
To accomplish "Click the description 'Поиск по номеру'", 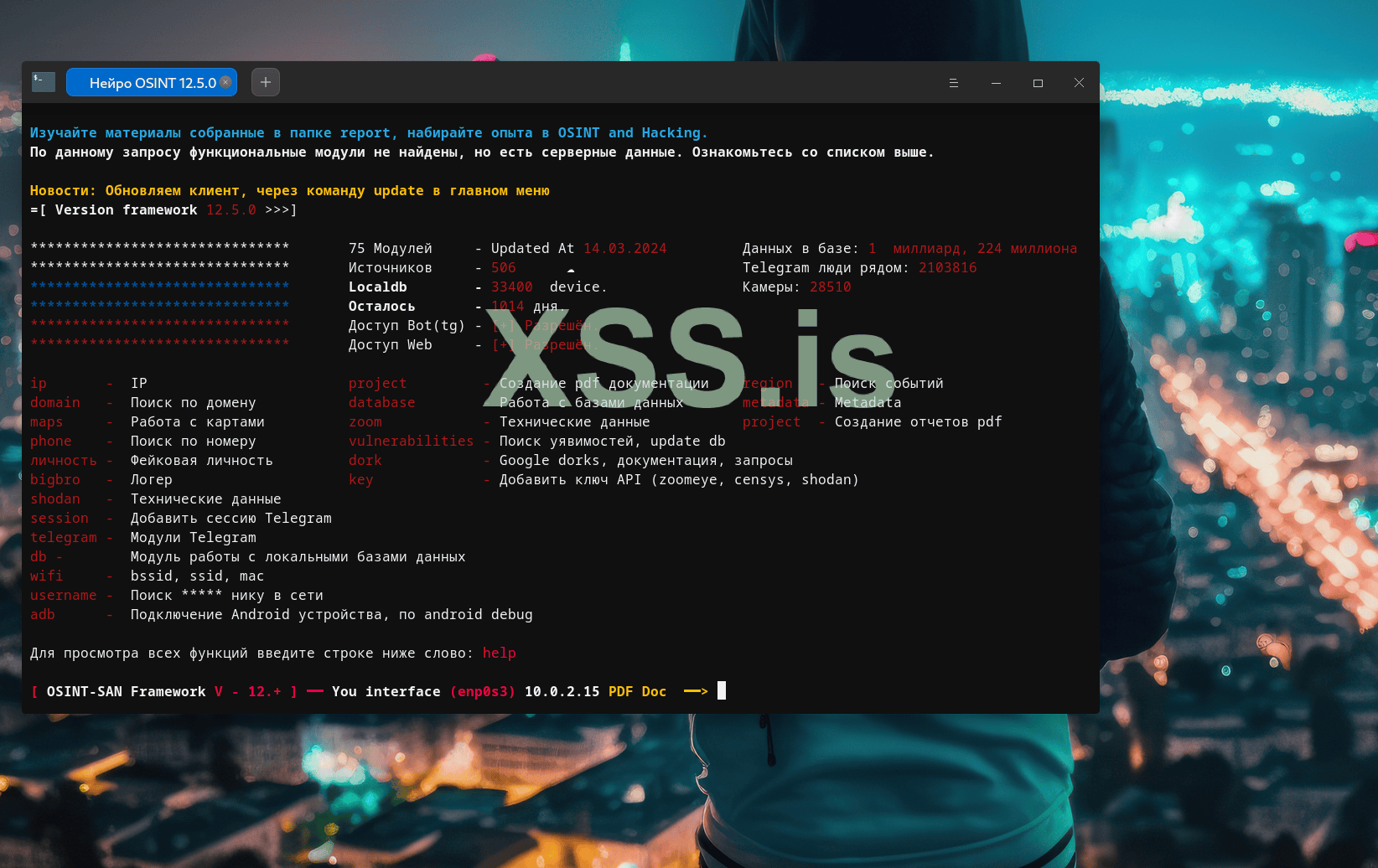I will tap(194, 441).
